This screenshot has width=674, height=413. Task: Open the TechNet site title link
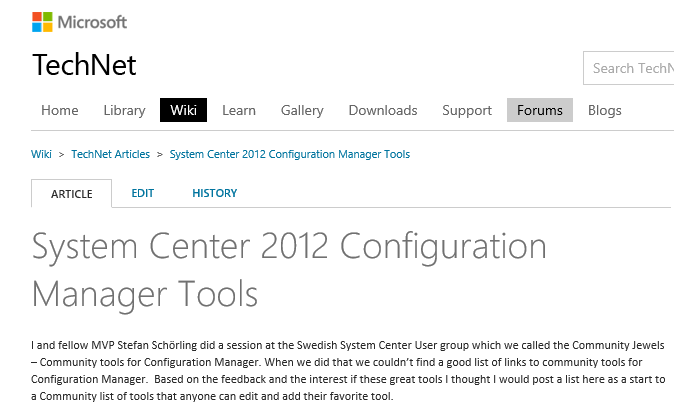coord(84,66)
